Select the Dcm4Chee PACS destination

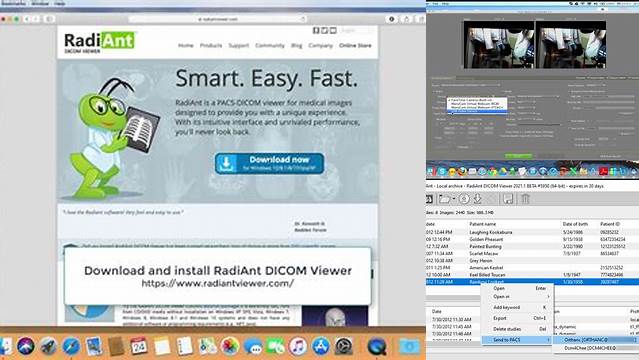coord(596,348)
